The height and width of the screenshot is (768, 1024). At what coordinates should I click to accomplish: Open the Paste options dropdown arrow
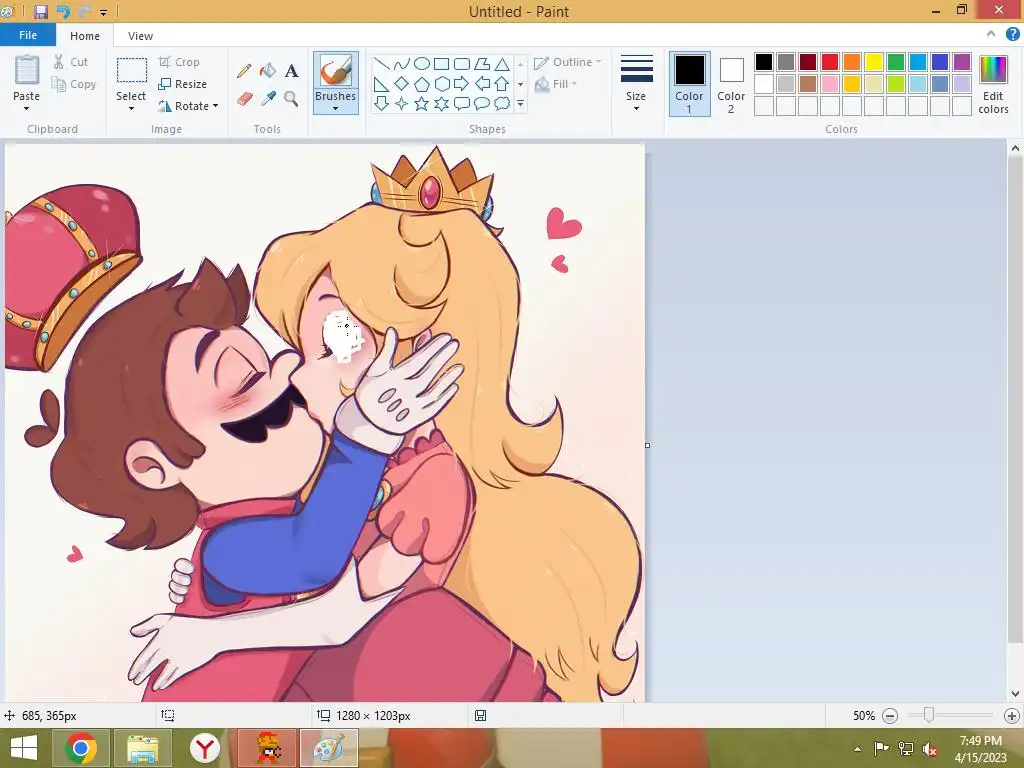[27, 108]
